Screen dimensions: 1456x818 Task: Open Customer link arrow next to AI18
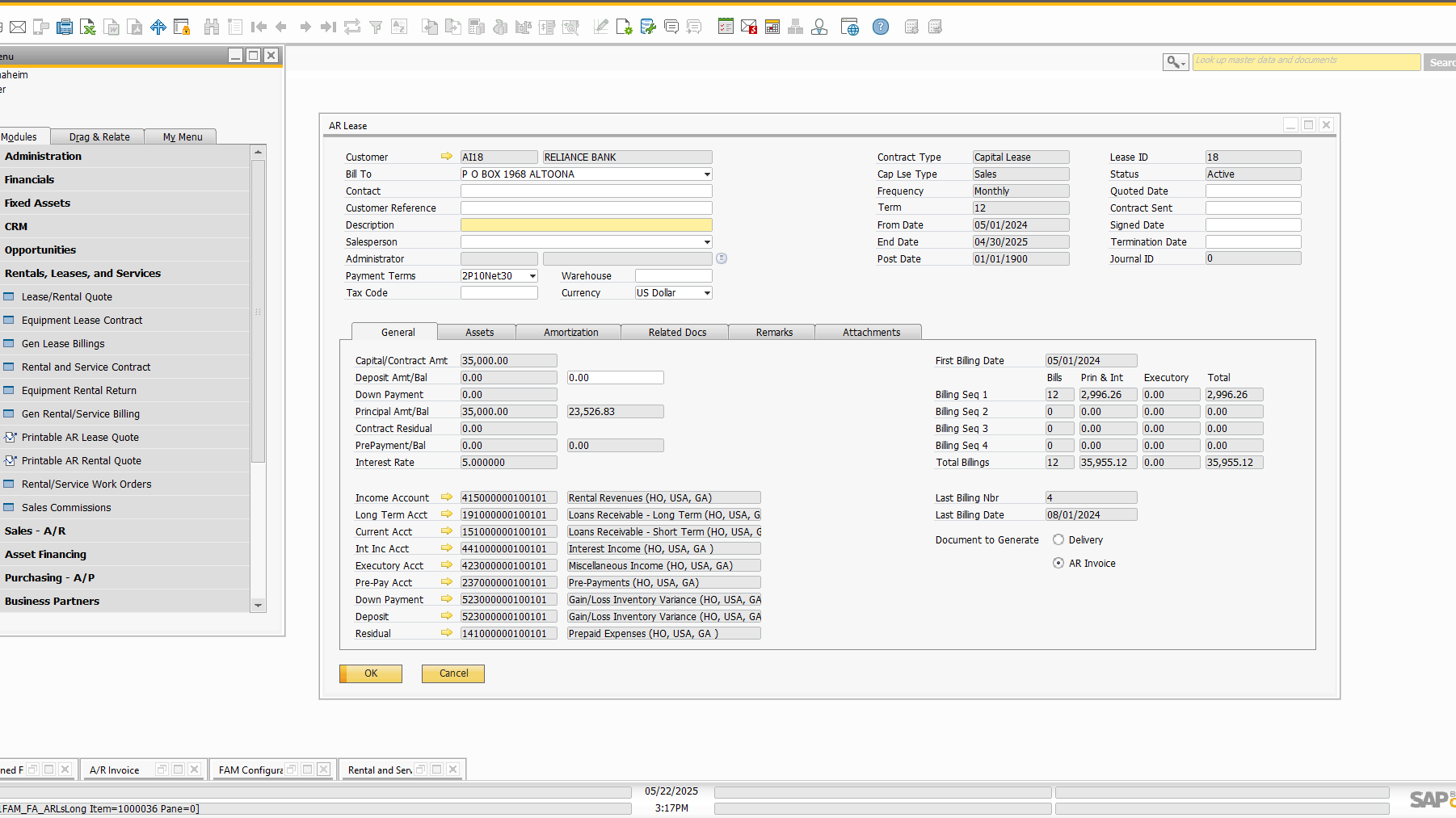point(446,157)
